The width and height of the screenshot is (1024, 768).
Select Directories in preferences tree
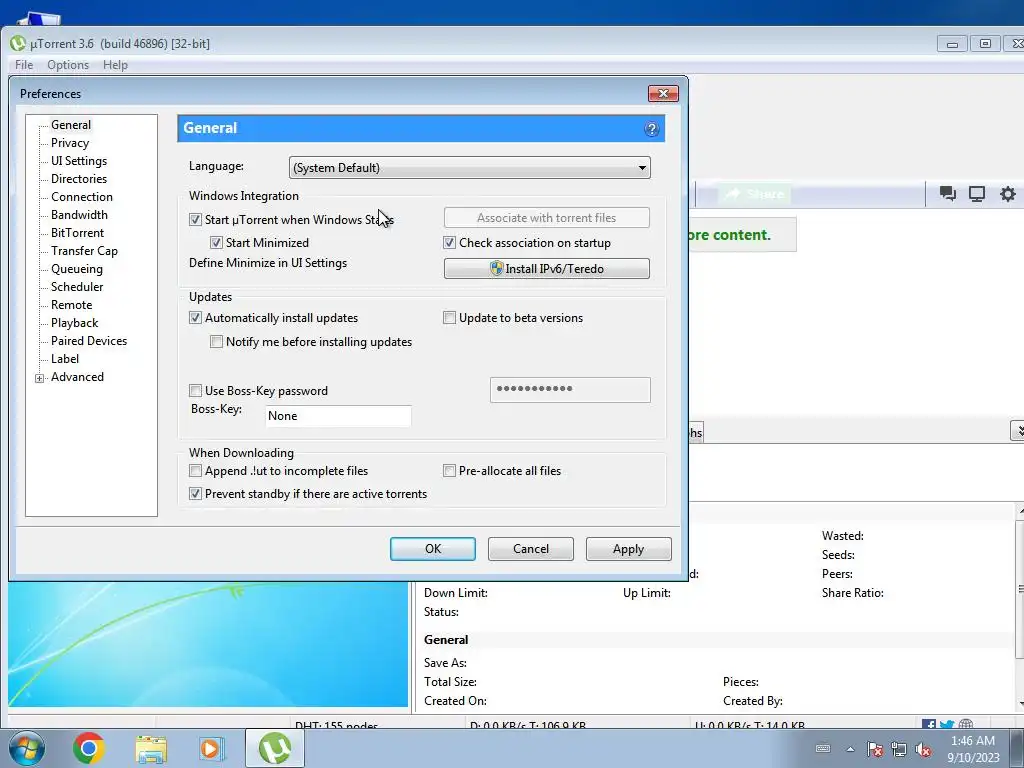79,179
